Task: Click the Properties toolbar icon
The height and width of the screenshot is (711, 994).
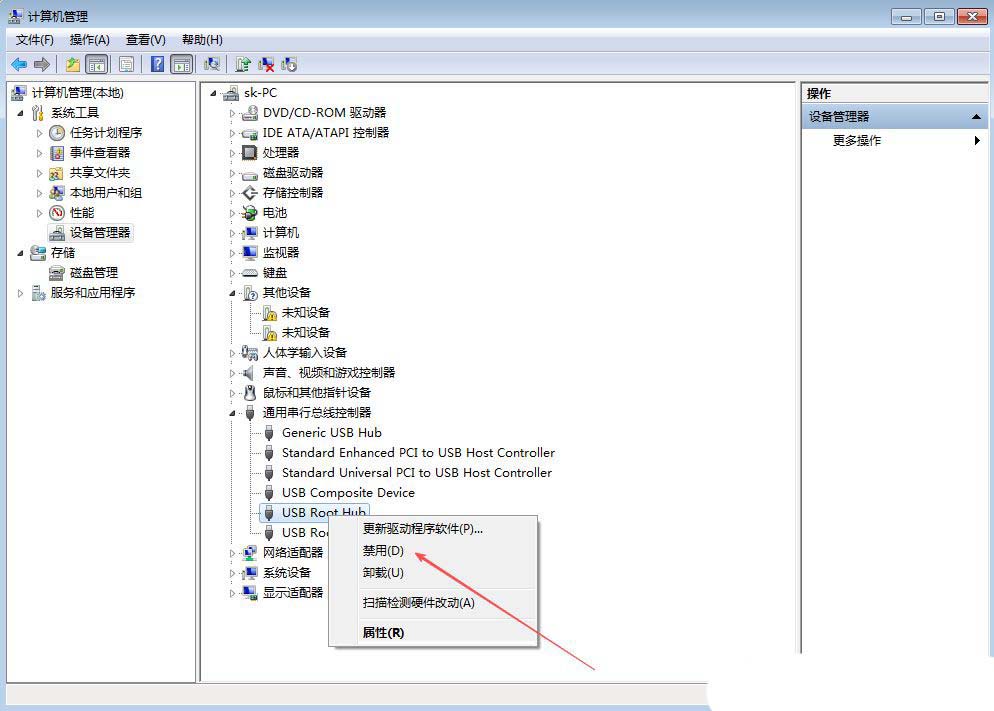Action: 126,64
